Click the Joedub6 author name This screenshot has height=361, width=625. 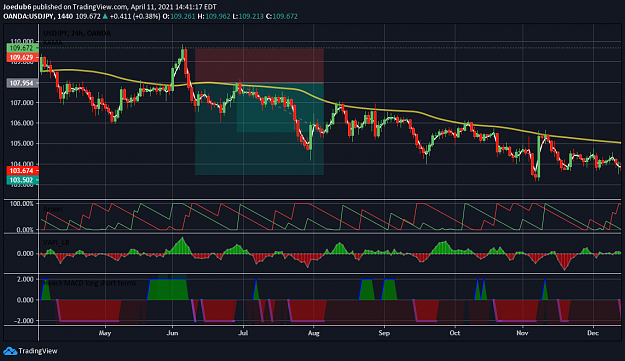coord(17,7)
